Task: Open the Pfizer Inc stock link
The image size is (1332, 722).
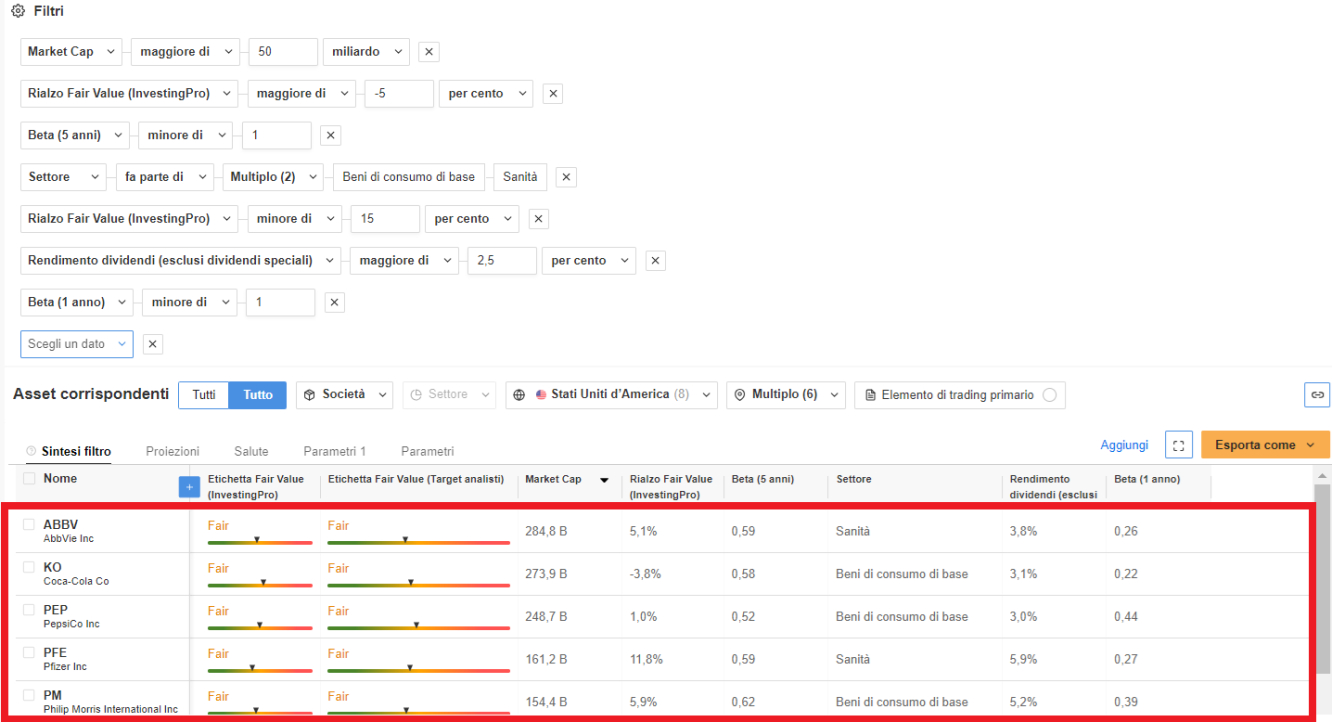Action: [x=65, y=667]
